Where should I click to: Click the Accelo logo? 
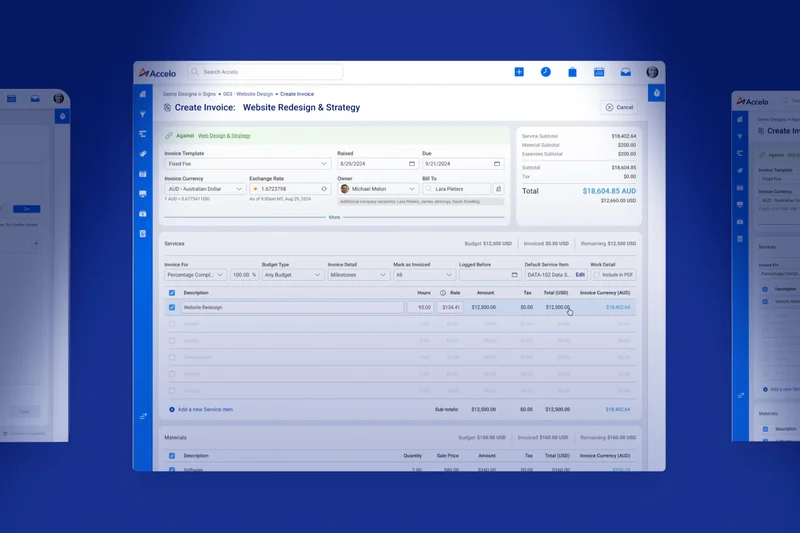click(x=158, y=72)
